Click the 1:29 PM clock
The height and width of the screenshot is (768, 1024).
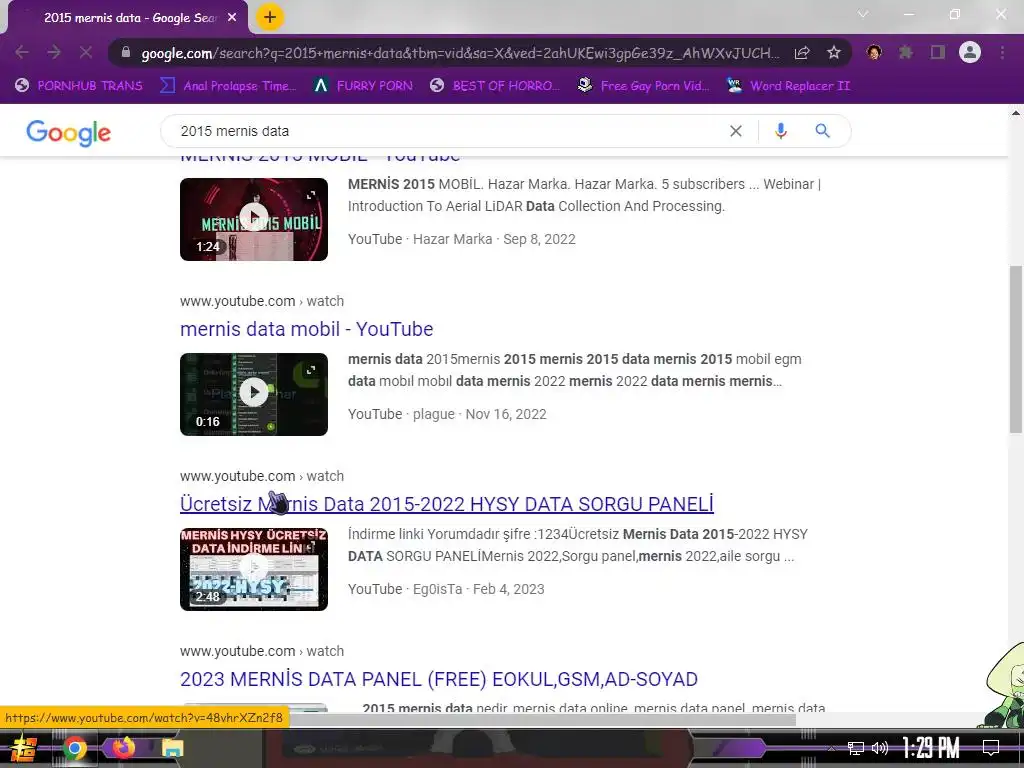[931, 748]
